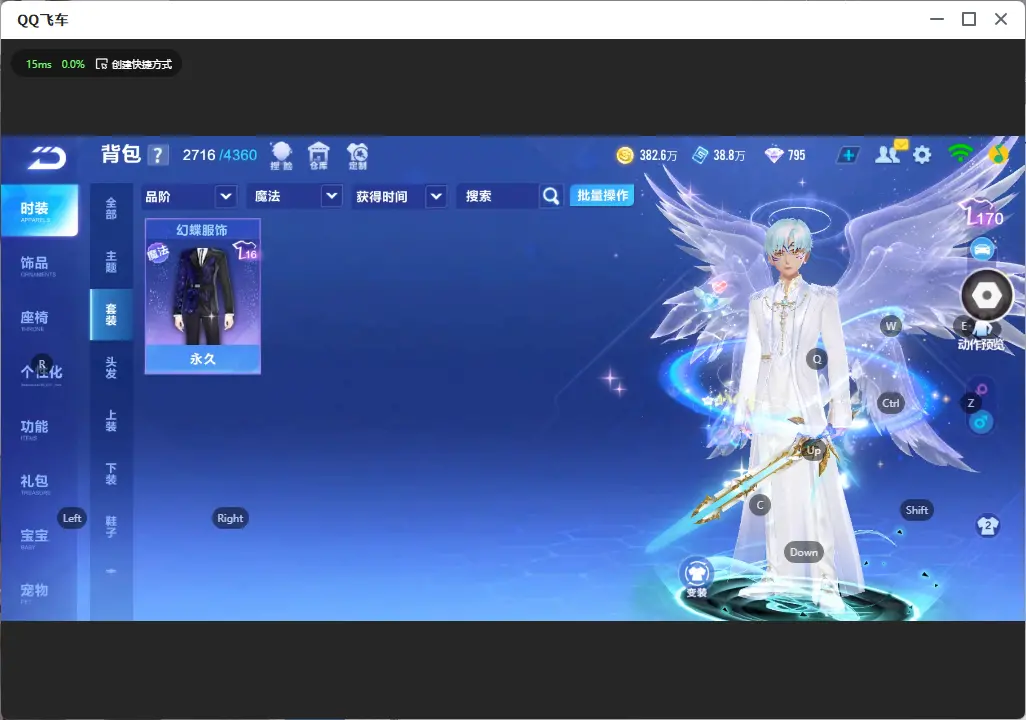Open the outfit preset 2 shirt icon
The image size is (1026, 720).
[987, 526]
